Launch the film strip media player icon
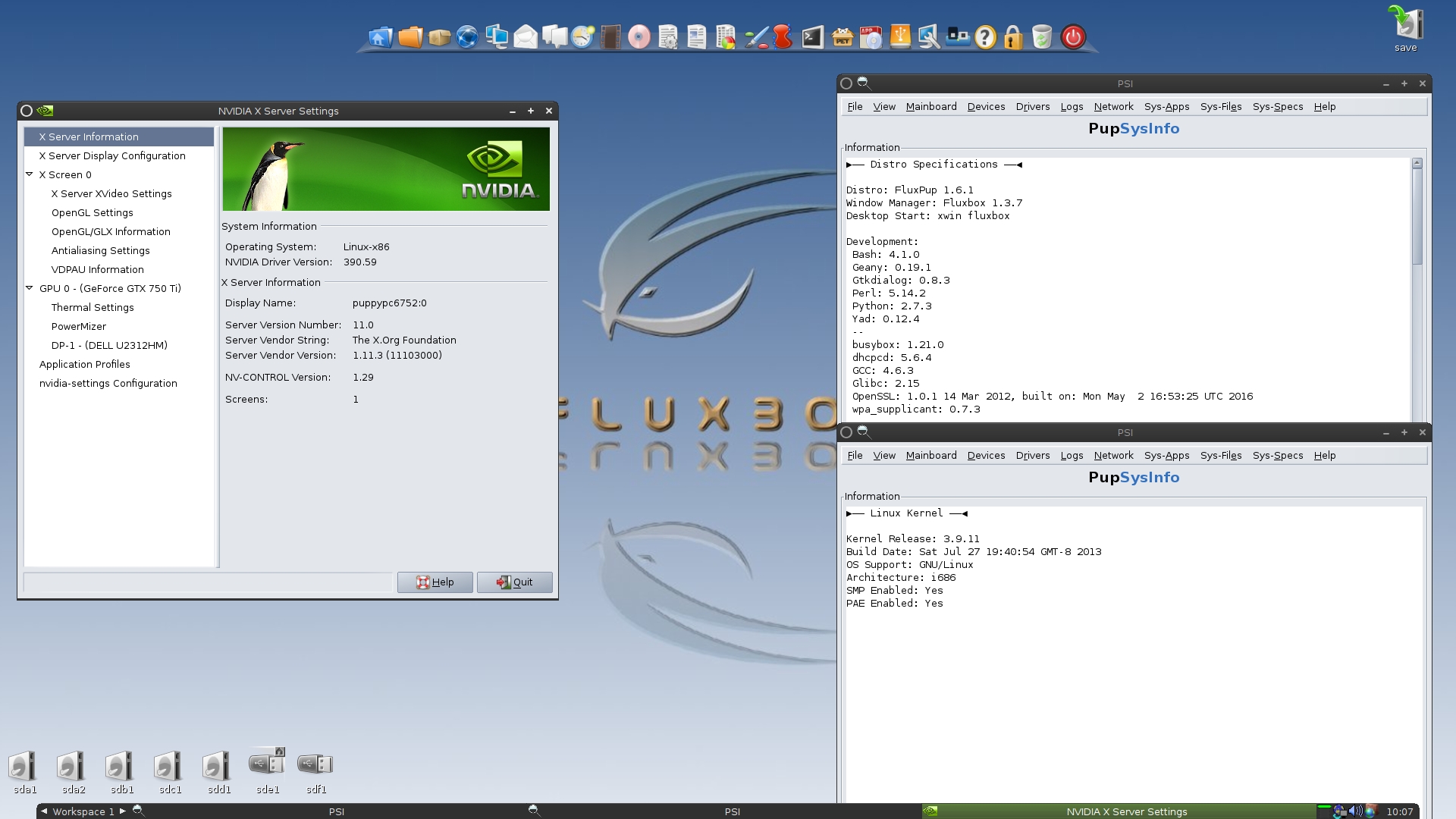The image size is (1456, 819). (610, 36)
